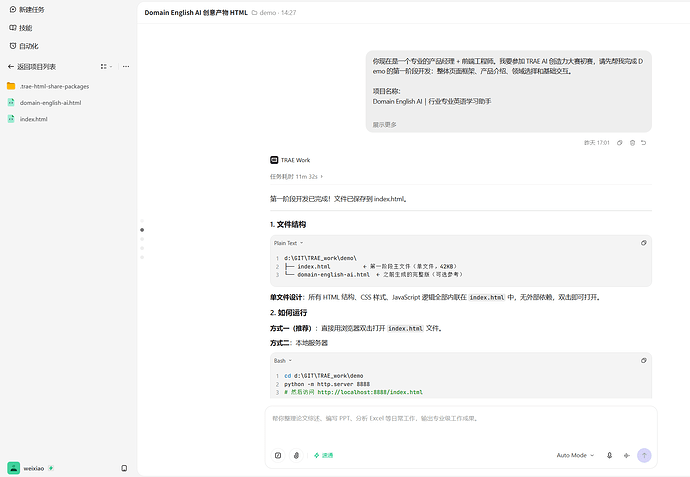Copy the Plain Text code block
The width and height of the screenshot is (690, 477).
pos(643,243)
